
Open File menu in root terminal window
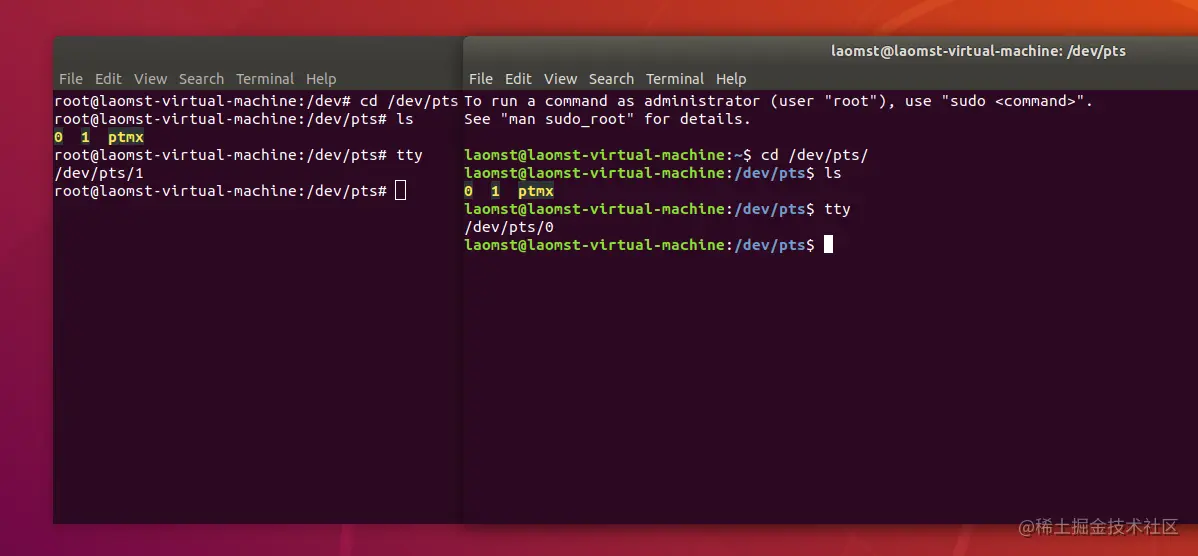(x=71, y=79)
